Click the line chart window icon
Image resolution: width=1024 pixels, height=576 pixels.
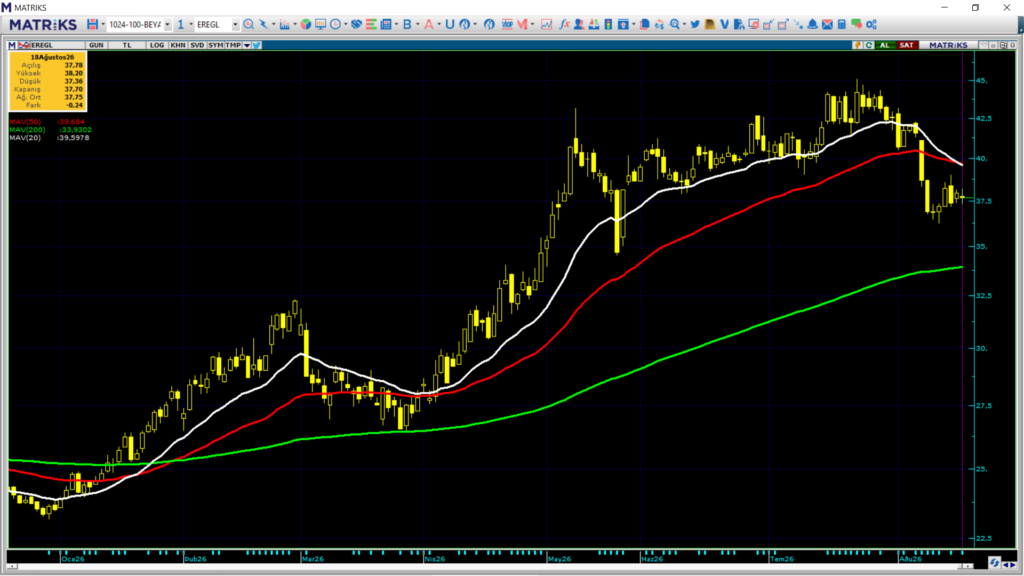547,24
